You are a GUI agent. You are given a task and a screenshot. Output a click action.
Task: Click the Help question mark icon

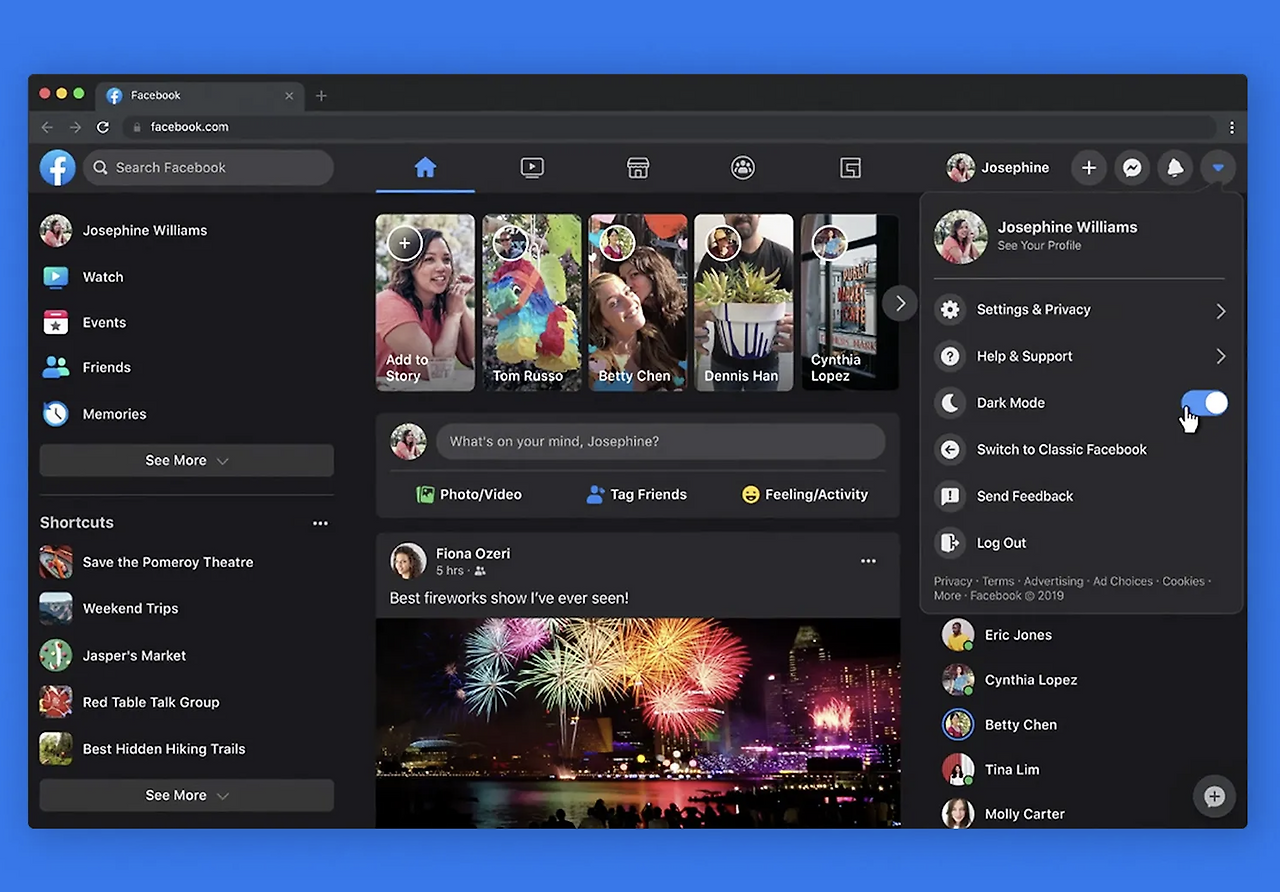pyautogui.click(x=949, y=356)
